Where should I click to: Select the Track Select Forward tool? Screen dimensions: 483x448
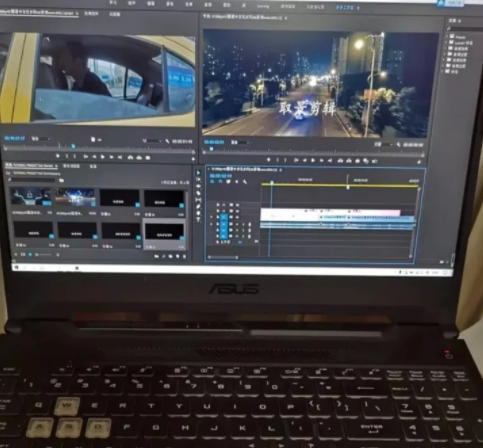point(199,179)
